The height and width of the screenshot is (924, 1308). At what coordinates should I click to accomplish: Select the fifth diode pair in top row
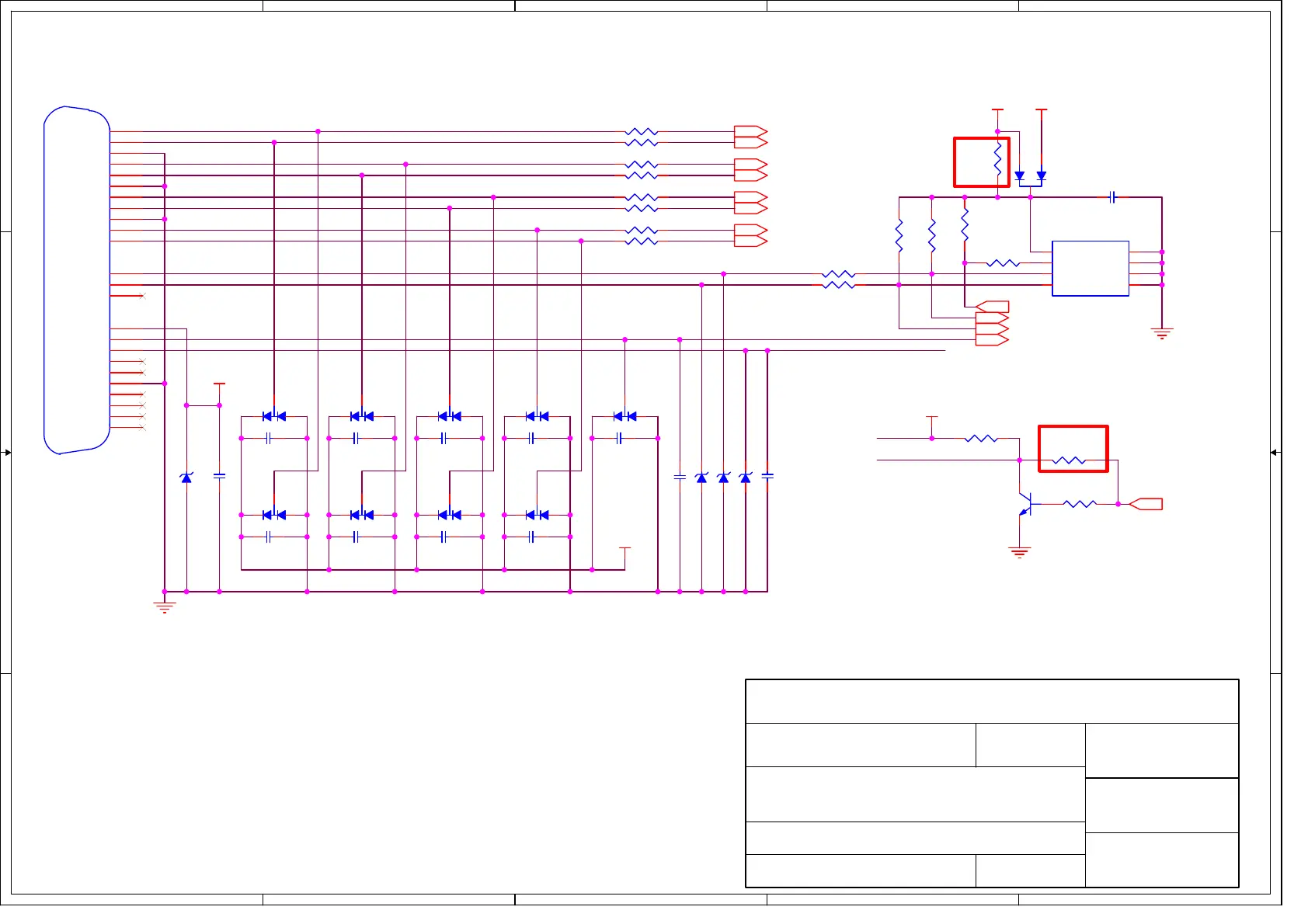624,417
